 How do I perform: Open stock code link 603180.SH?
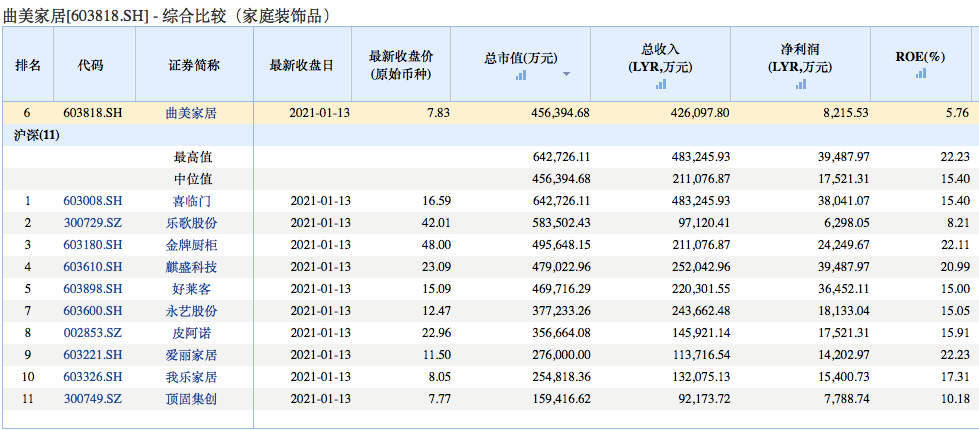(92, 245)
